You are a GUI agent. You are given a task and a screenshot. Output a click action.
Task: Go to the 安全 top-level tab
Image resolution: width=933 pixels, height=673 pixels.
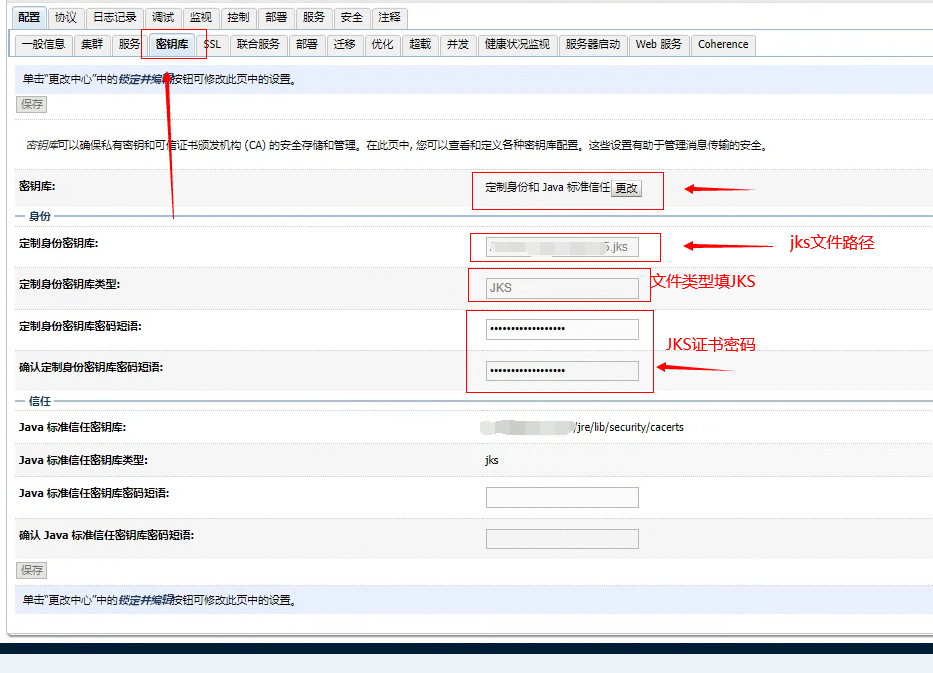pos(351,17)
